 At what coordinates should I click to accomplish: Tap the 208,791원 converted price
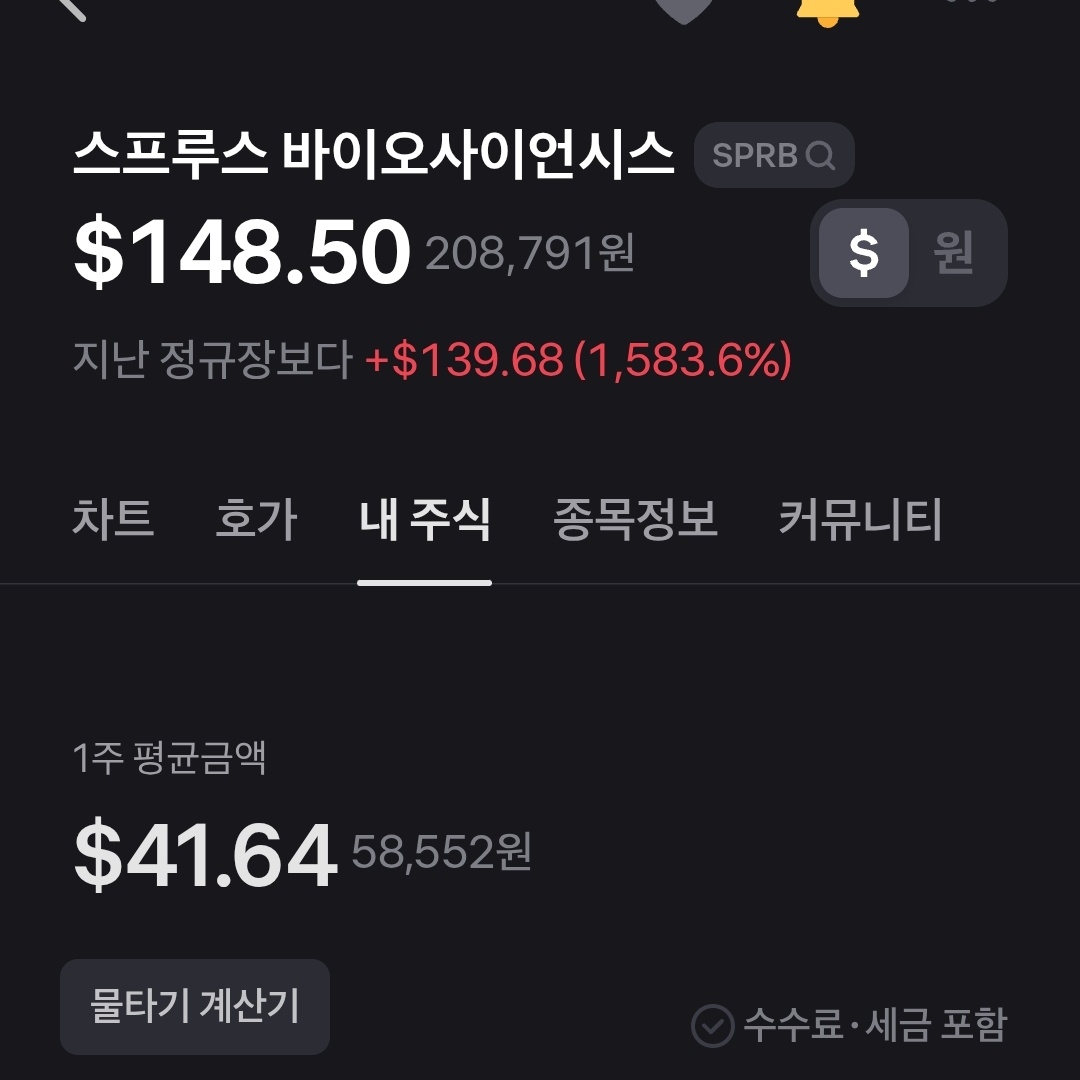530,254
